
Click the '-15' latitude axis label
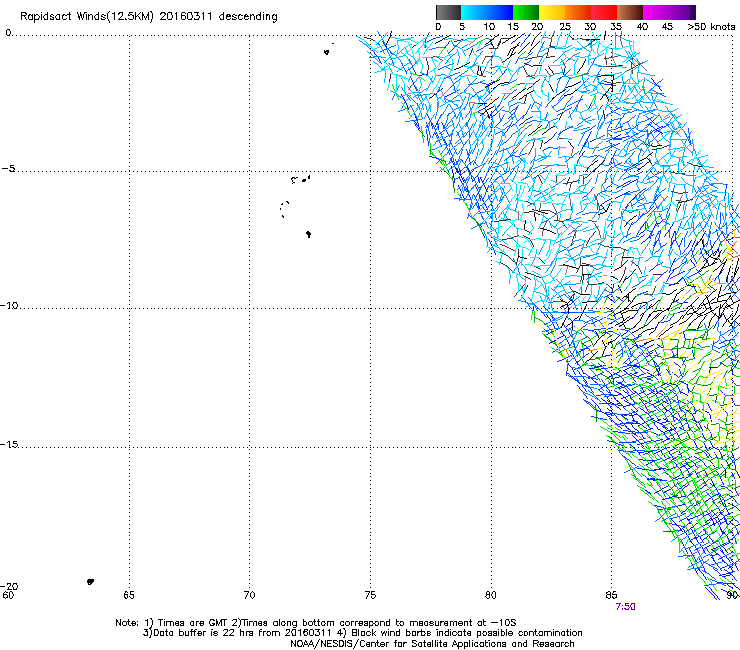tap(9, 444)
